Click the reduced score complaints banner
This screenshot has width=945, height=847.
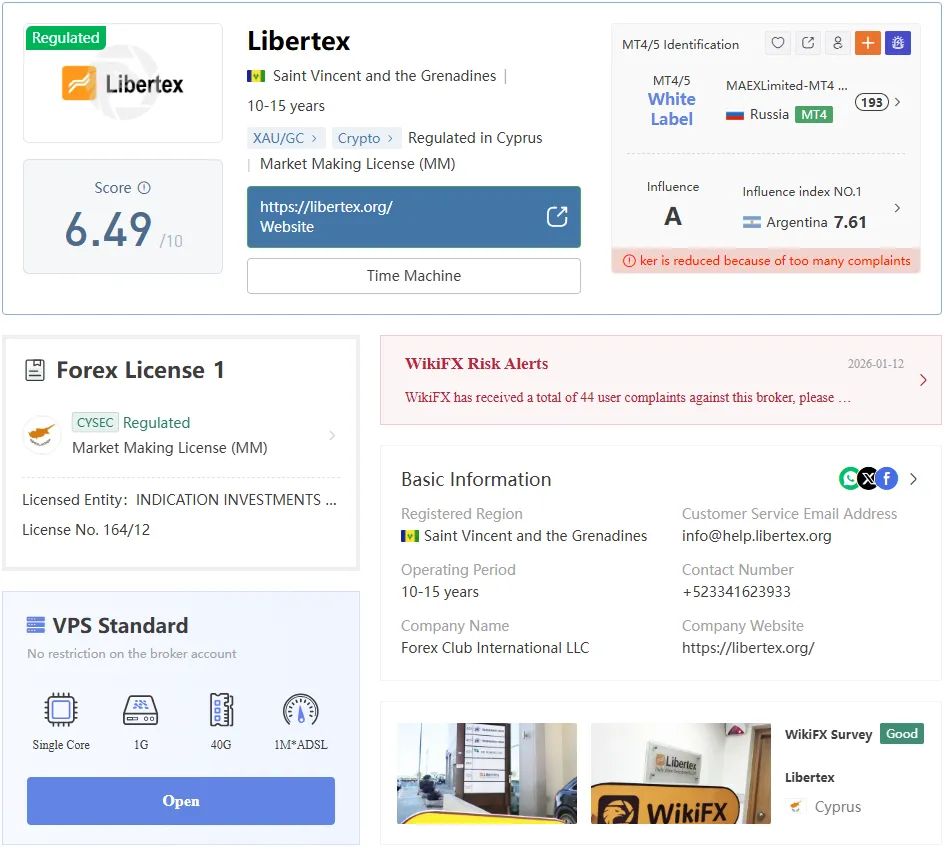(x=766, y=260)
